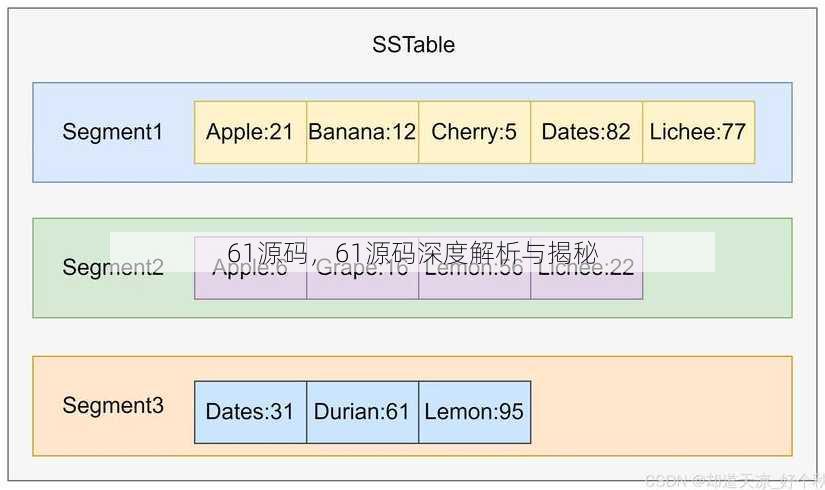Select the Dates:31 cell

tap(250, 412)
